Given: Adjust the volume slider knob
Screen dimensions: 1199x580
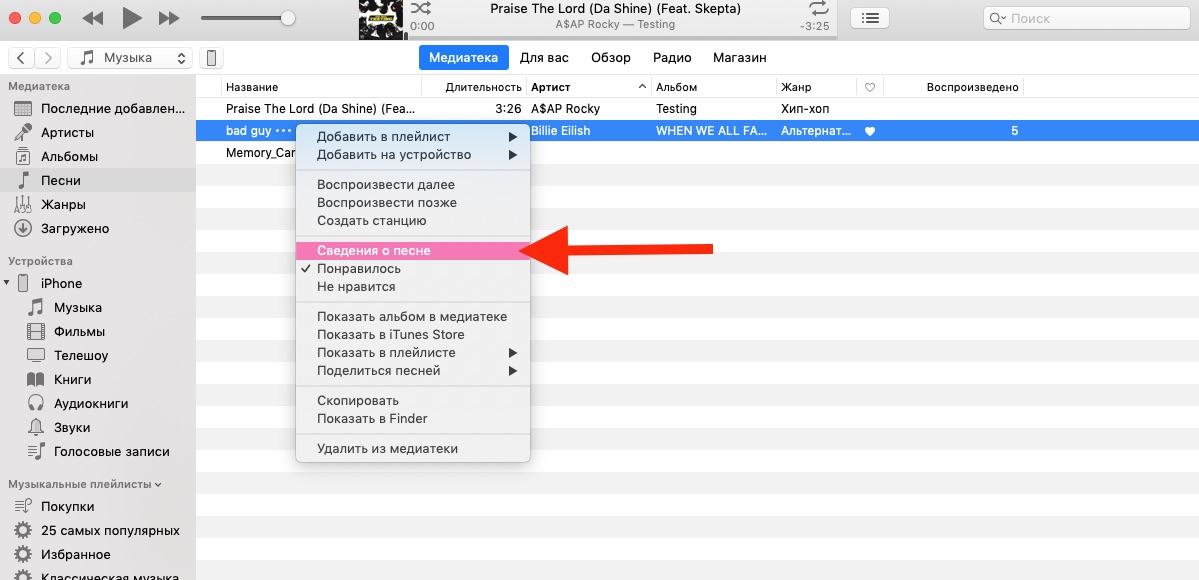Looking at the screenshot, I should [x=288, y=18].
